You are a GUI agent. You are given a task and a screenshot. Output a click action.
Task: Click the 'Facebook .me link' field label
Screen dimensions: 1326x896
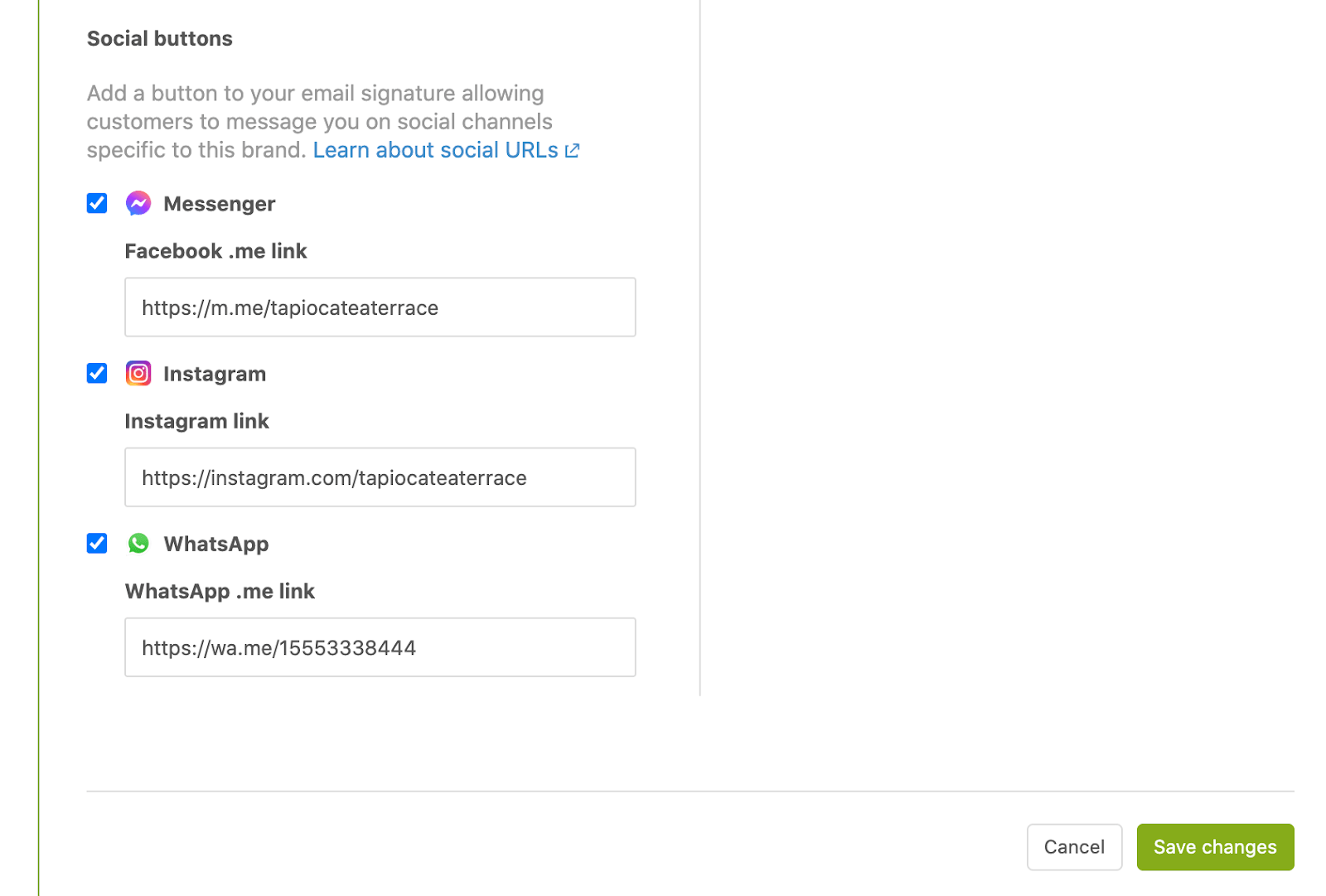pyautogui.click(x=215, y=251)
